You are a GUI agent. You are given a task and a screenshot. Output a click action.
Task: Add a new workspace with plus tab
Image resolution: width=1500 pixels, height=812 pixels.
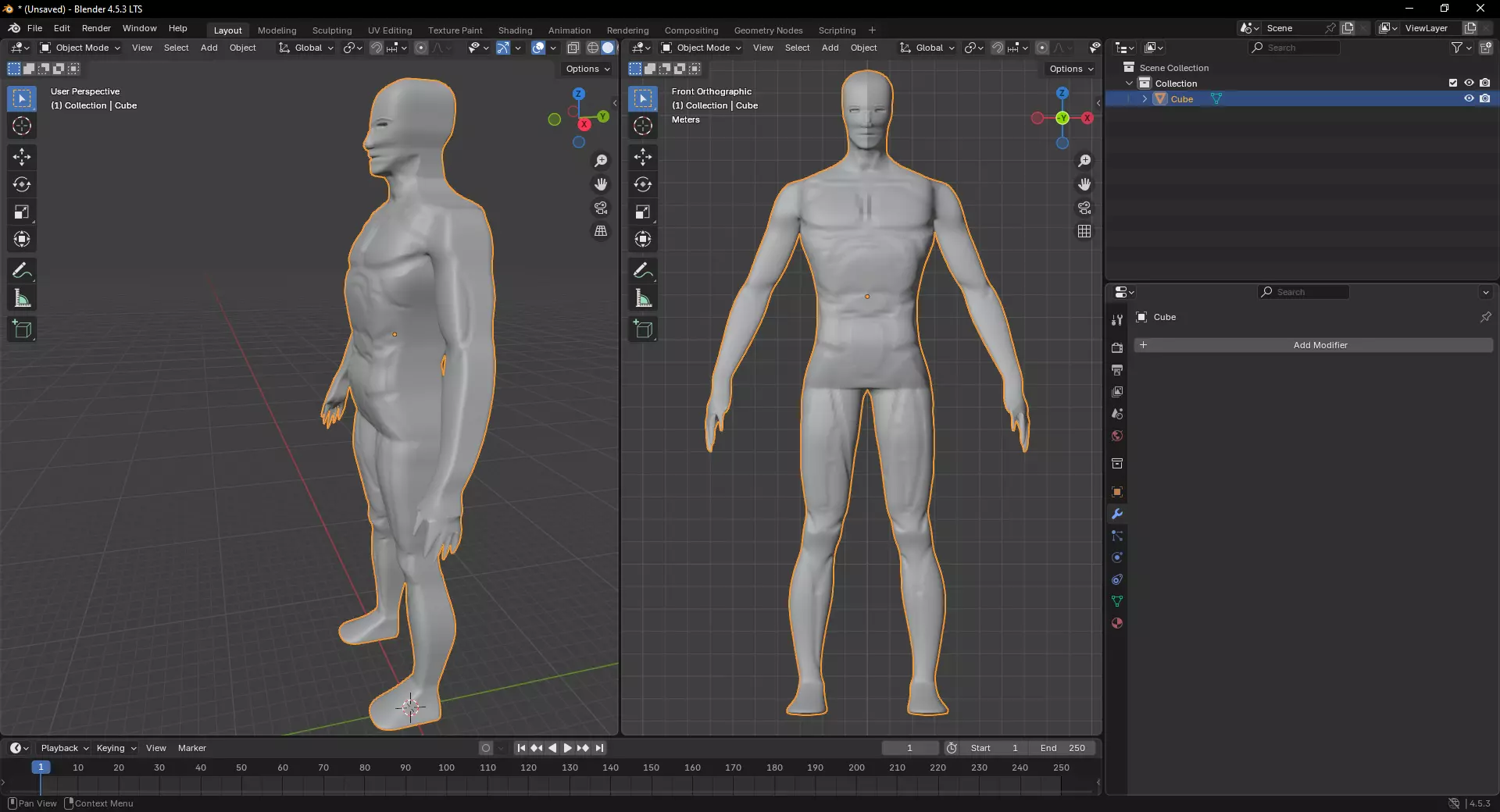tap(872, 30)
